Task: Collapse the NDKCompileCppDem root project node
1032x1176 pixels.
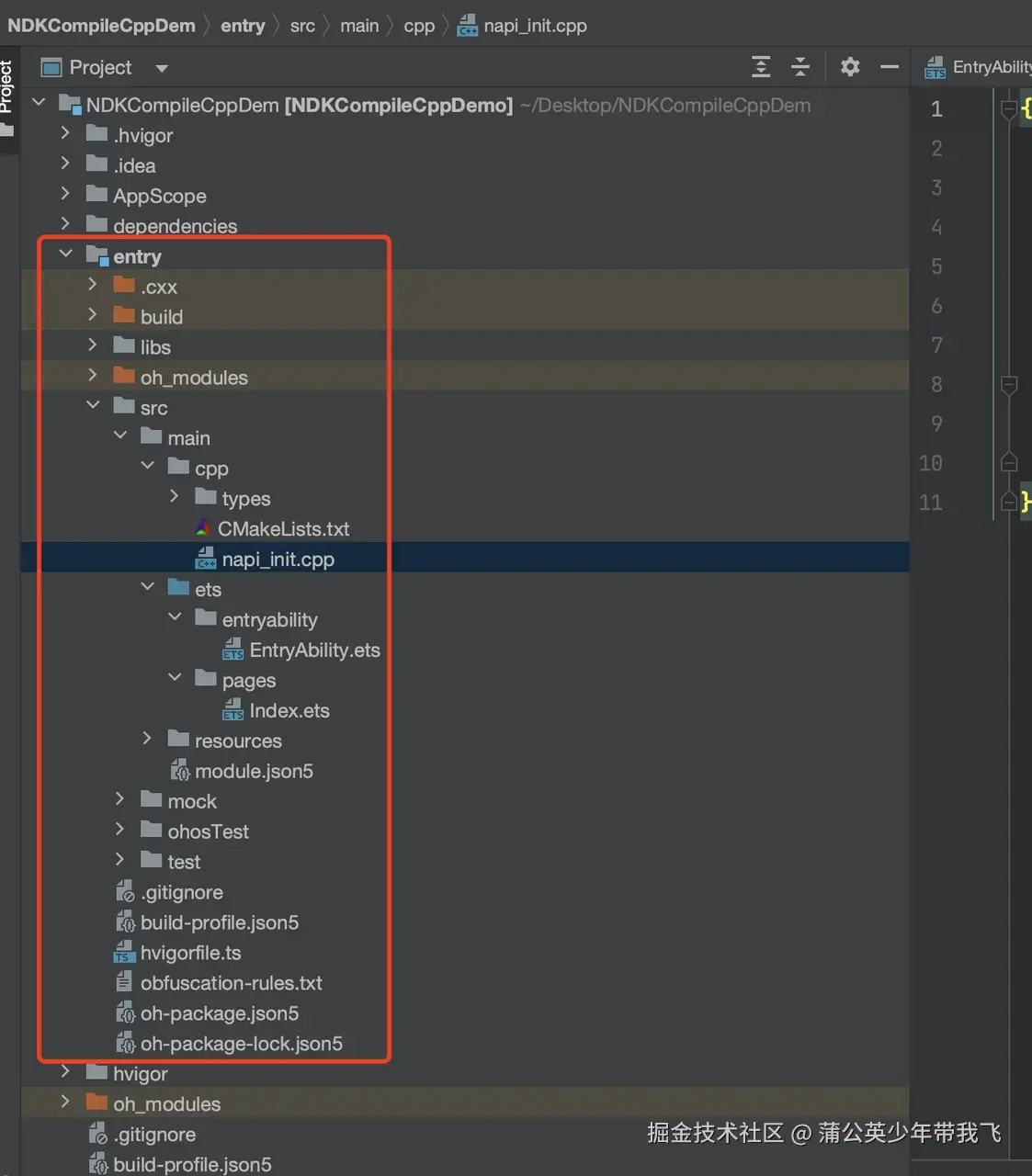Action: (x=39, y=103)
